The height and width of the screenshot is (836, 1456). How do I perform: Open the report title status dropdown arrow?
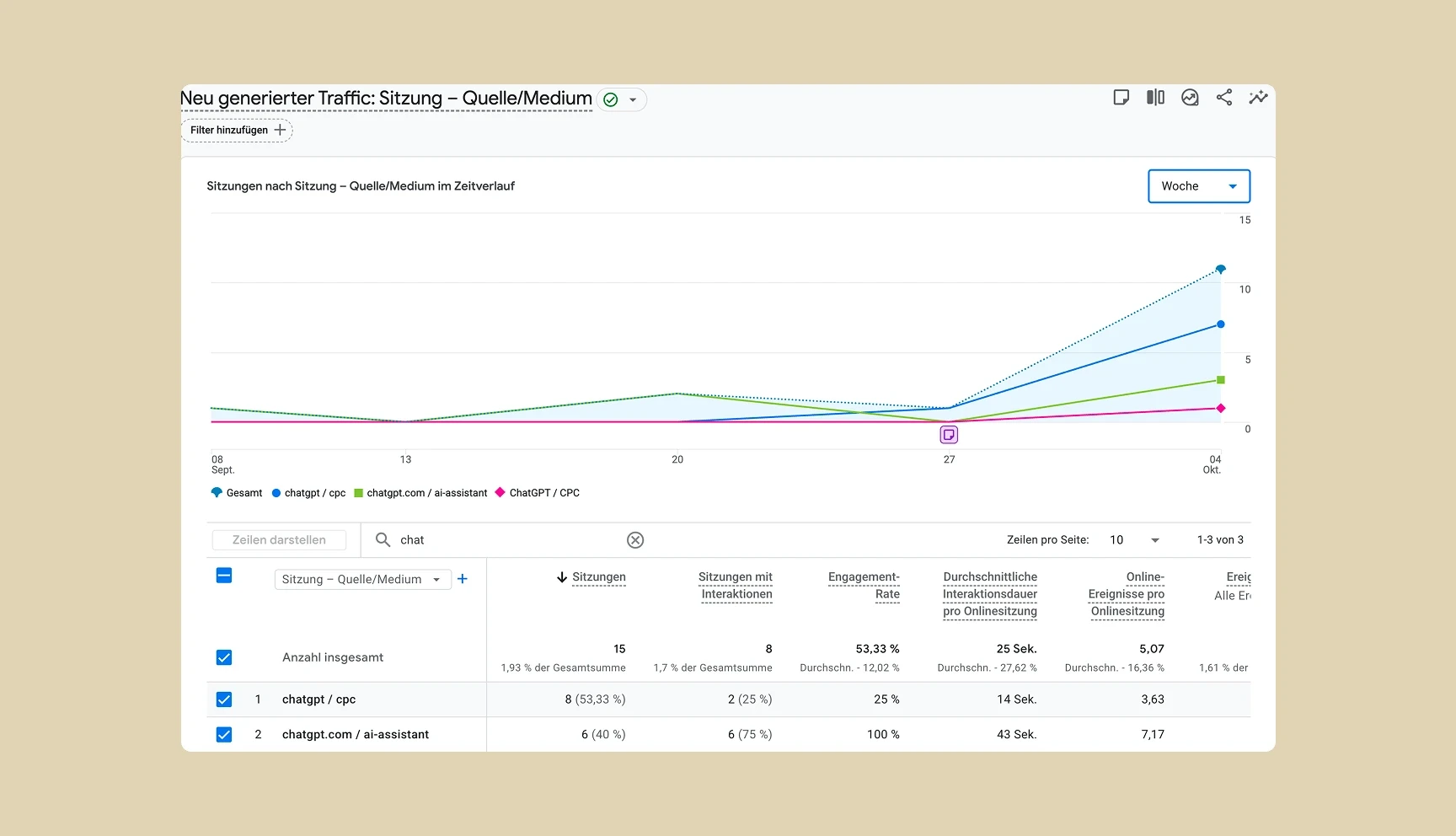633,99
